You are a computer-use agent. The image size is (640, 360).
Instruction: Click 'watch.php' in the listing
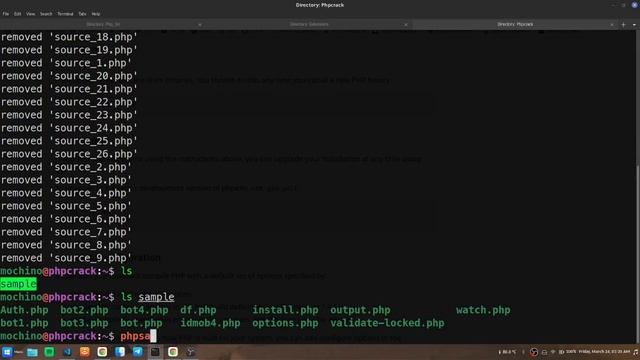[483, 310]
